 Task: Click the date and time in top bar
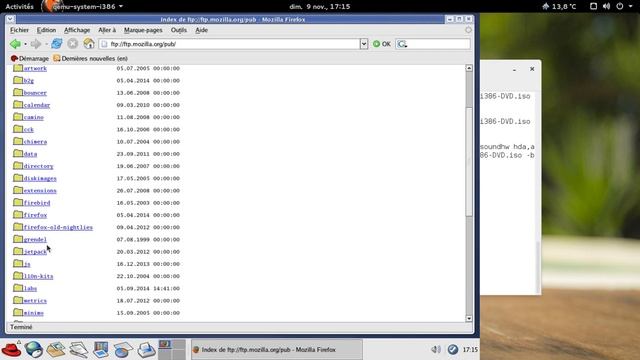point(320,7)
